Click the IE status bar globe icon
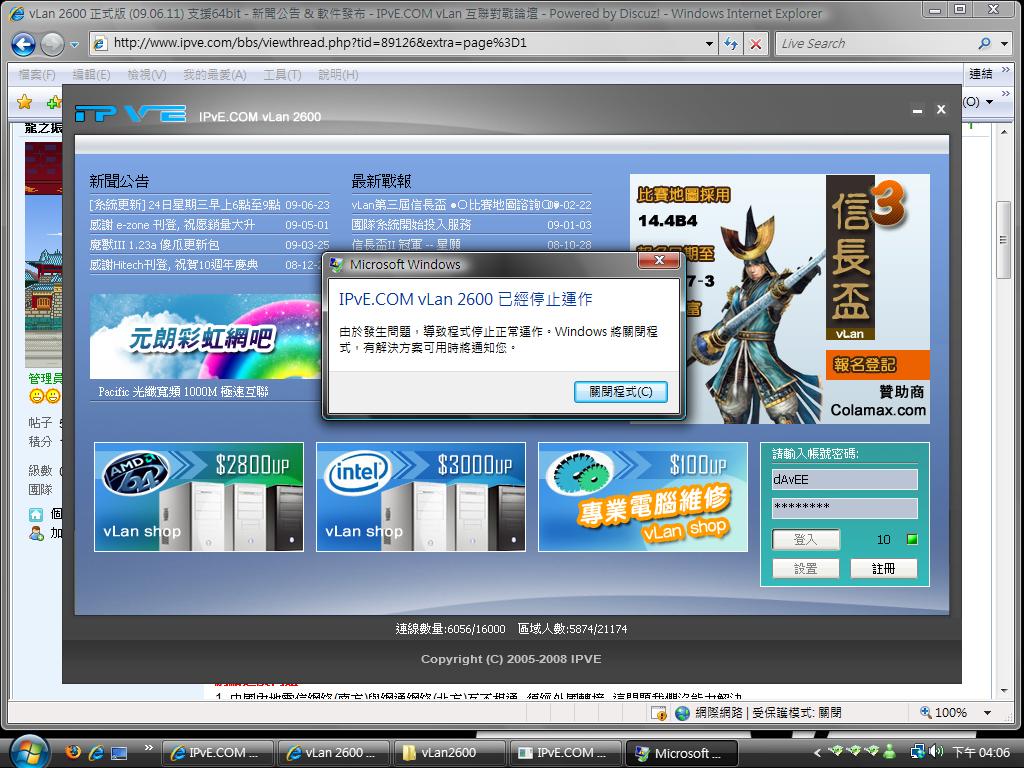The height and width of the screenshot is (768, 1024). (682, 713)
